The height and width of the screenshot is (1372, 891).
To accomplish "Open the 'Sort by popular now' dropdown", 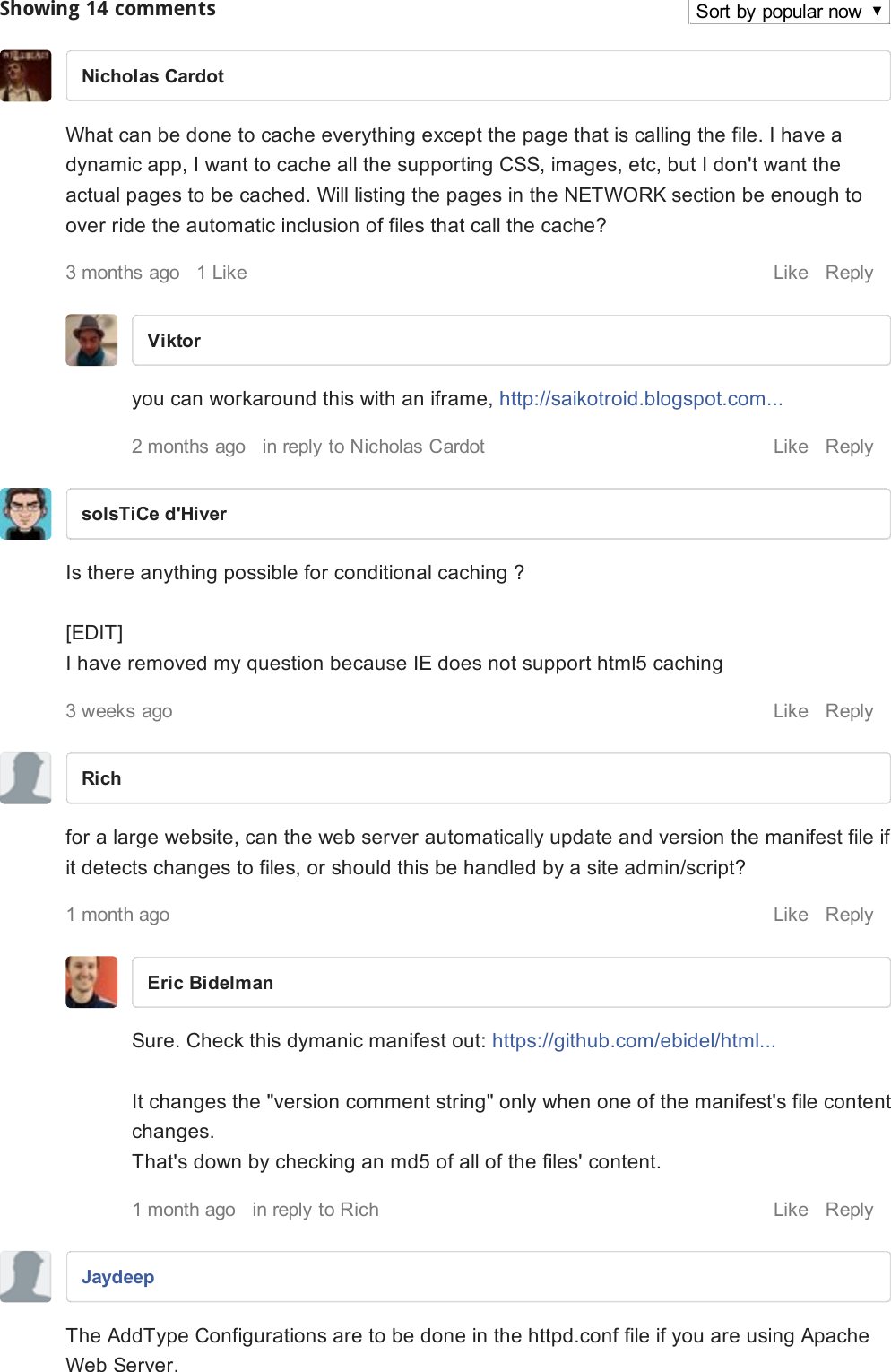I will pyautogui.click(x=788, y=12).
